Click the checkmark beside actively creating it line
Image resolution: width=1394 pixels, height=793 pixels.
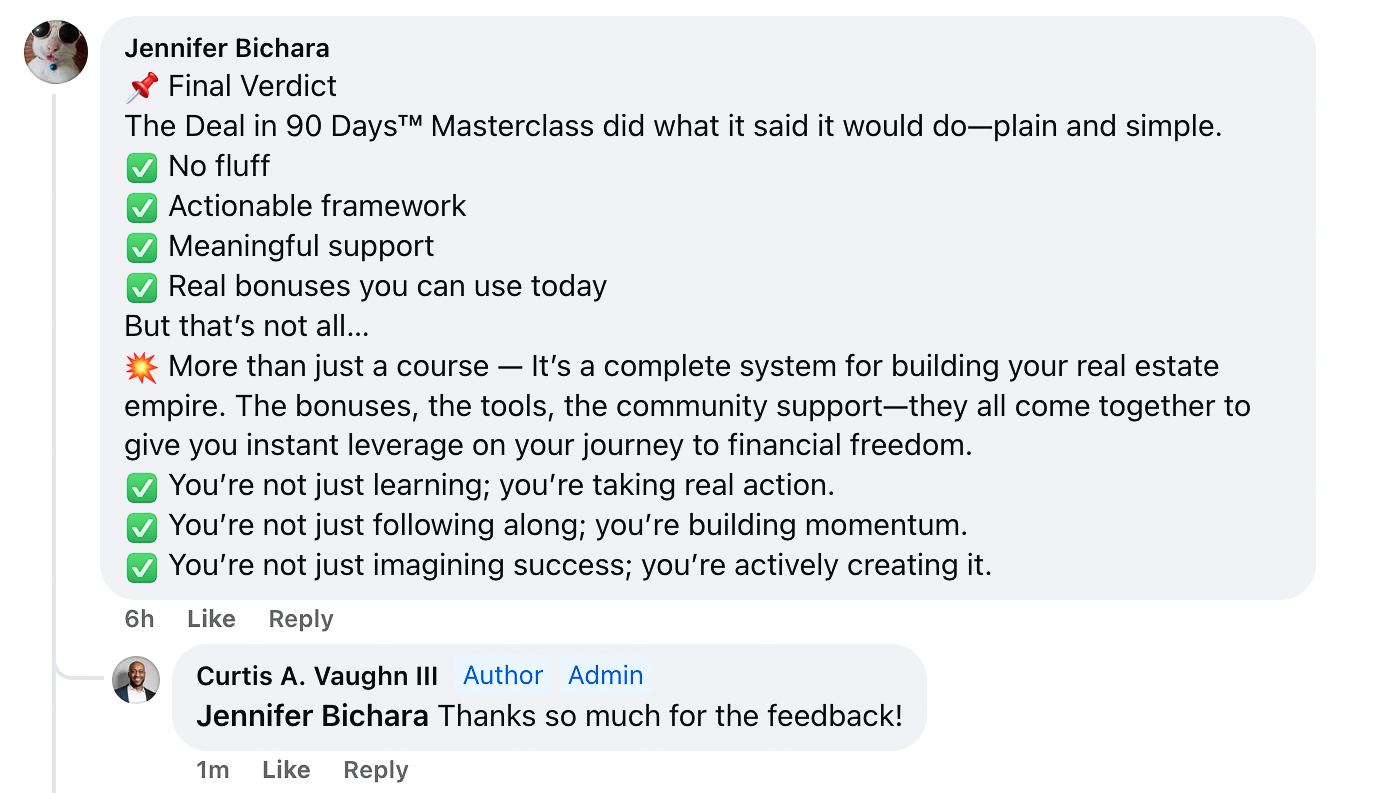[142, 567]
